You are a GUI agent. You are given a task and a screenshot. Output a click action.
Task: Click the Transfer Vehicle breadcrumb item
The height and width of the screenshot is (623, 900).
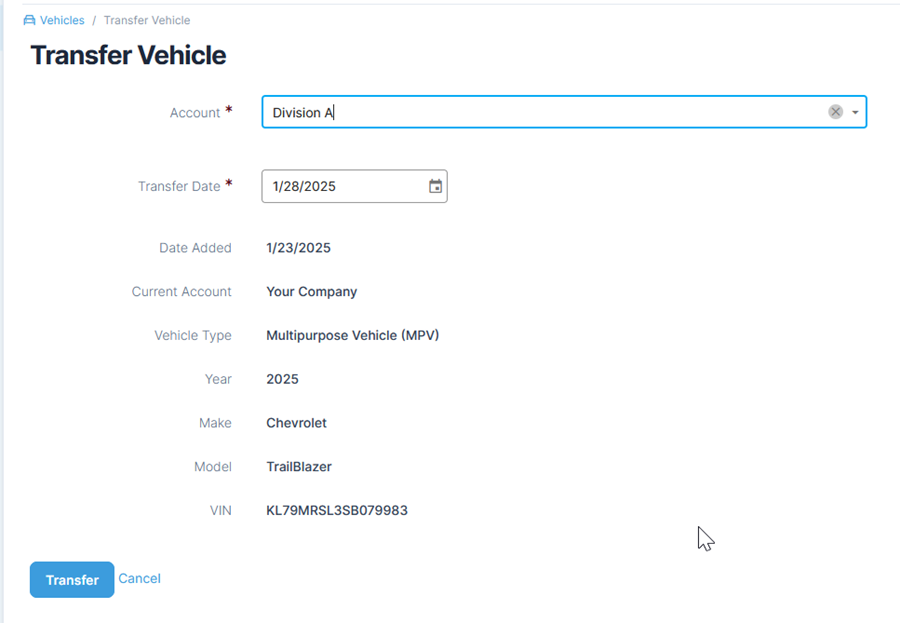147,20
